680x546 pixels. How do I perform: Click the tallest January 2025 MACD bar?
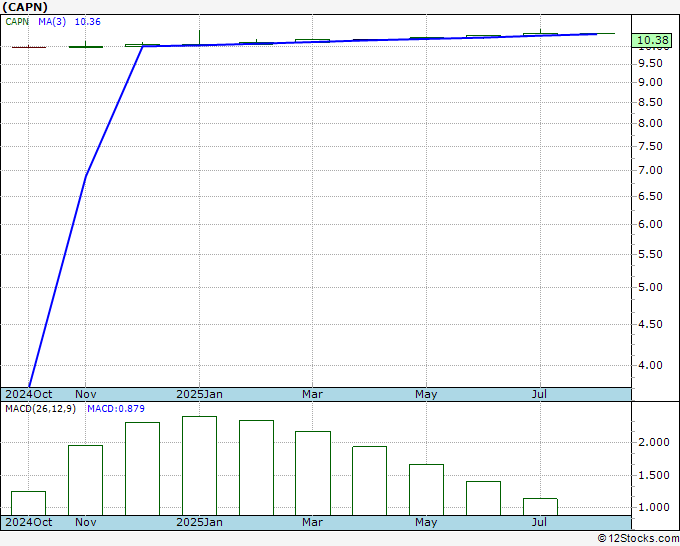(199, 466)
